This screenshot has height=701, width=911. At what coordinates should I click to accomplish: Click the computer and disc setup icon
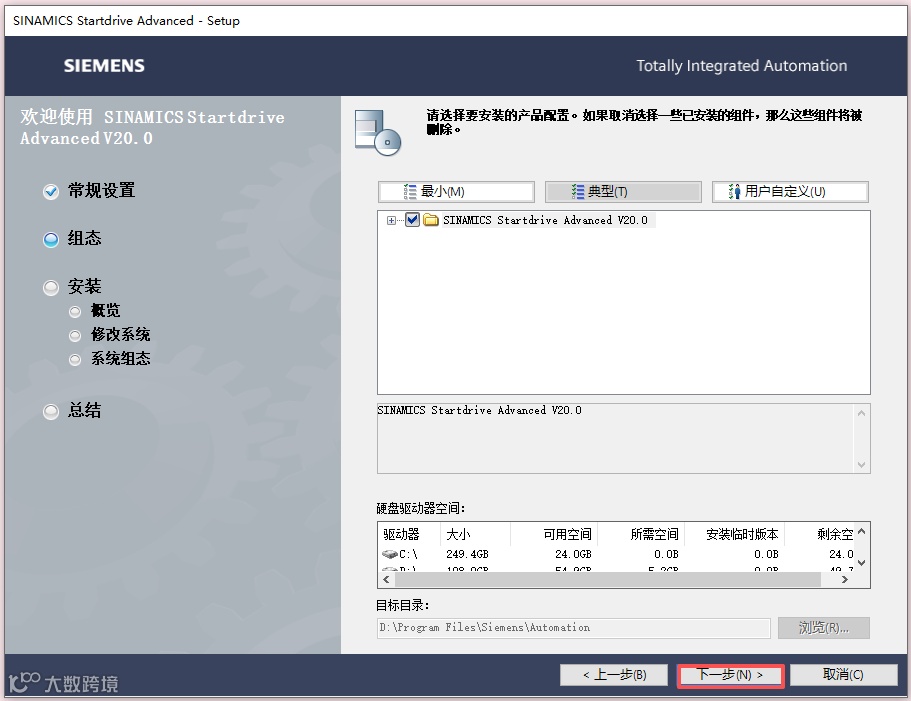point(378,133)
